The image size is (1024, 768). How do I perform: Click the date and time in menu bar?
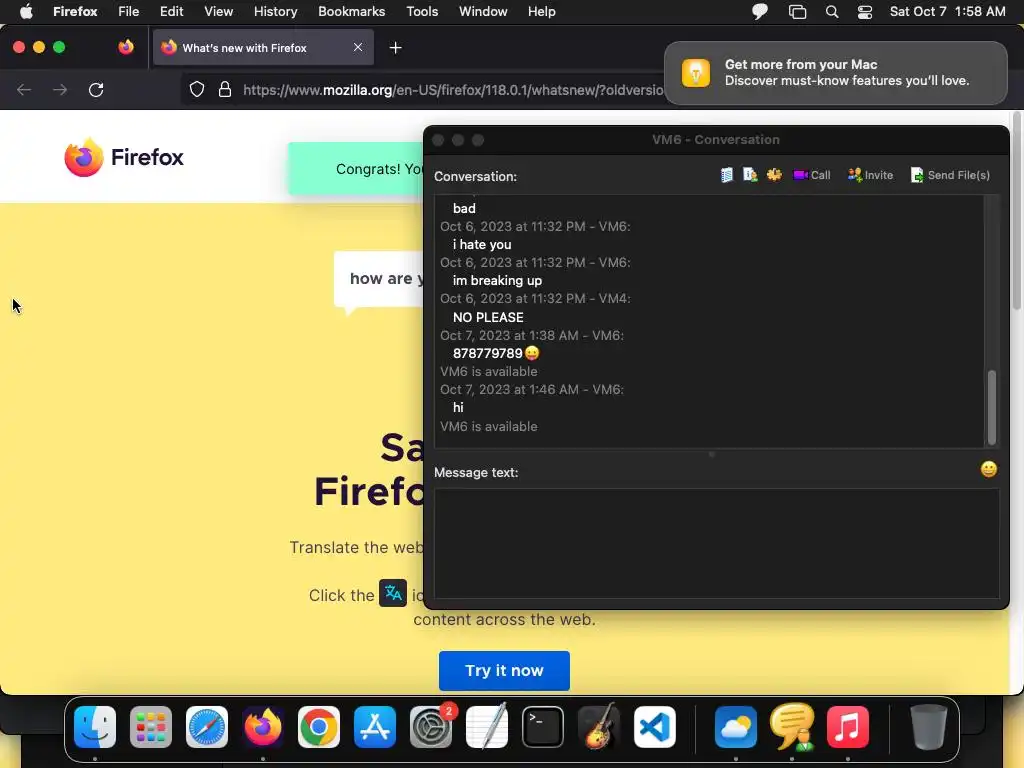tap(948, 12)
